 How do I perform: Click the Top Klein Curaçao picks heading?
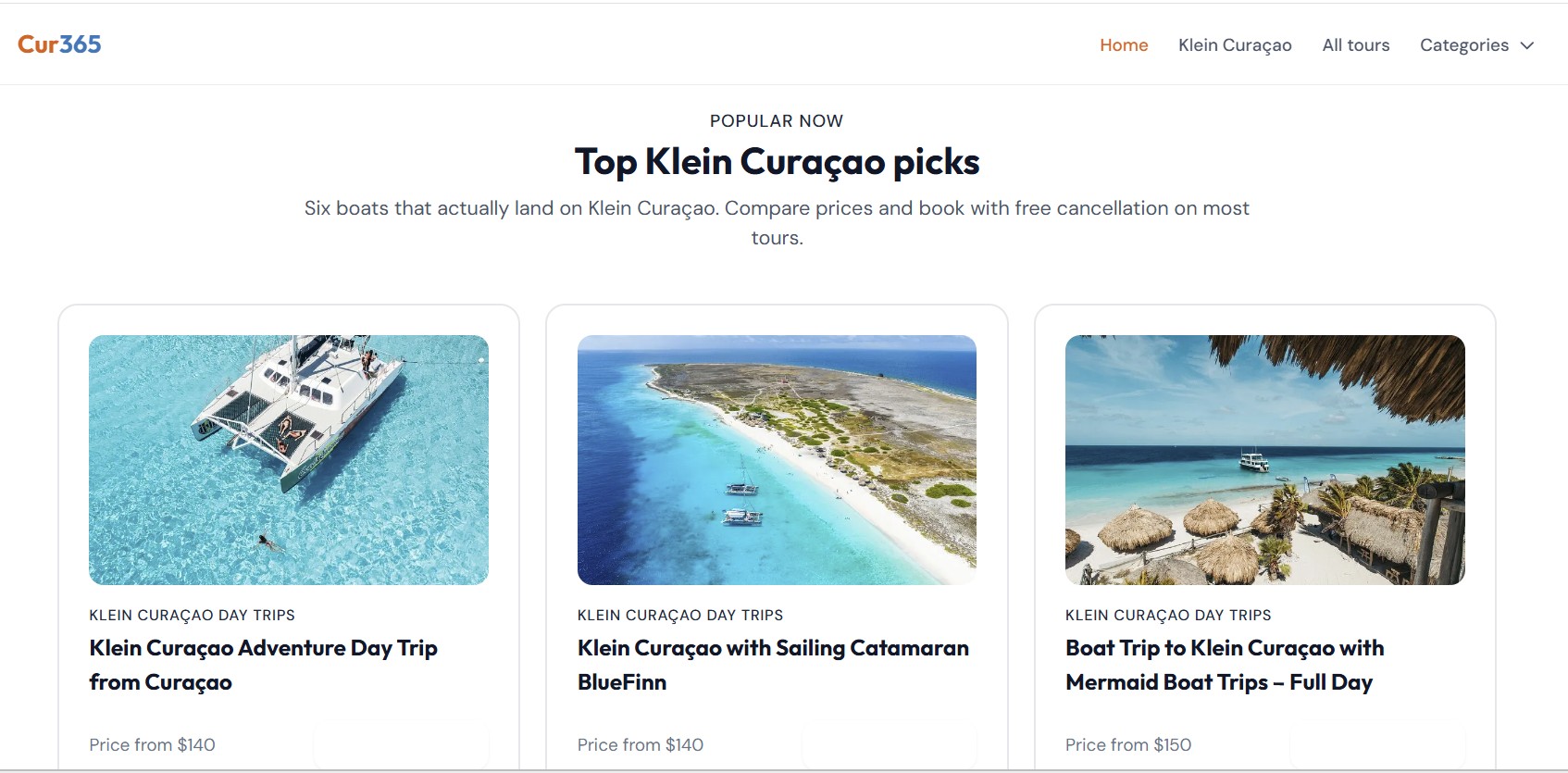pos(777,162)
